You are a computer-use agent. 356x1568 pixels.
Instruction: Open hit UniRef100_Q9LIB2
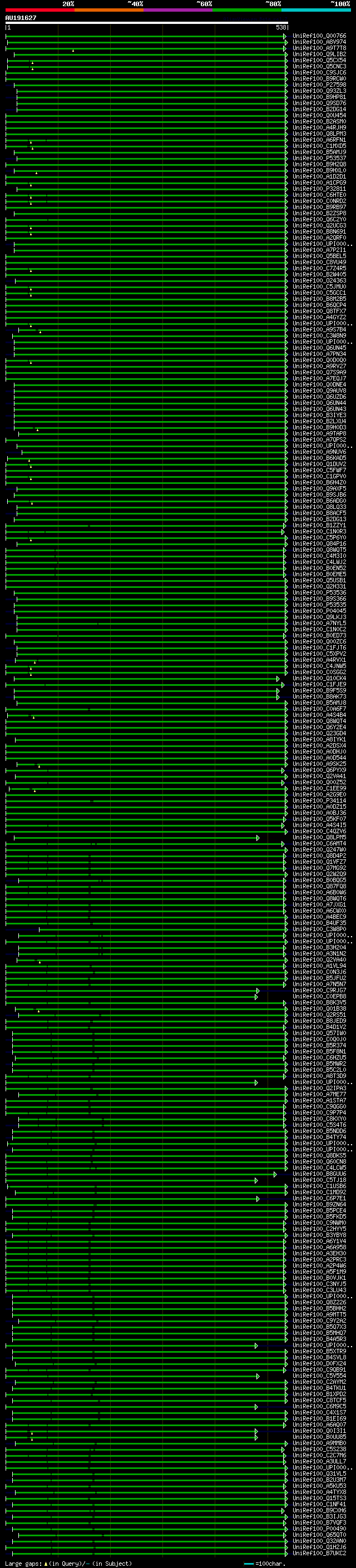point(319,54)
